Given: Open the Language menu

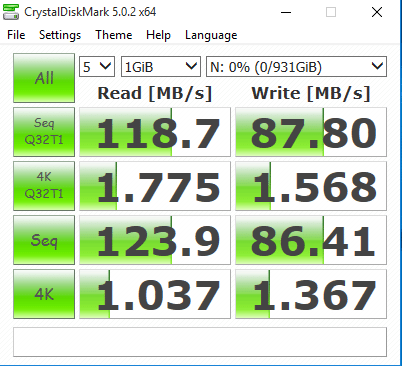Looking at the screenshot, I should tap(211, 35).
